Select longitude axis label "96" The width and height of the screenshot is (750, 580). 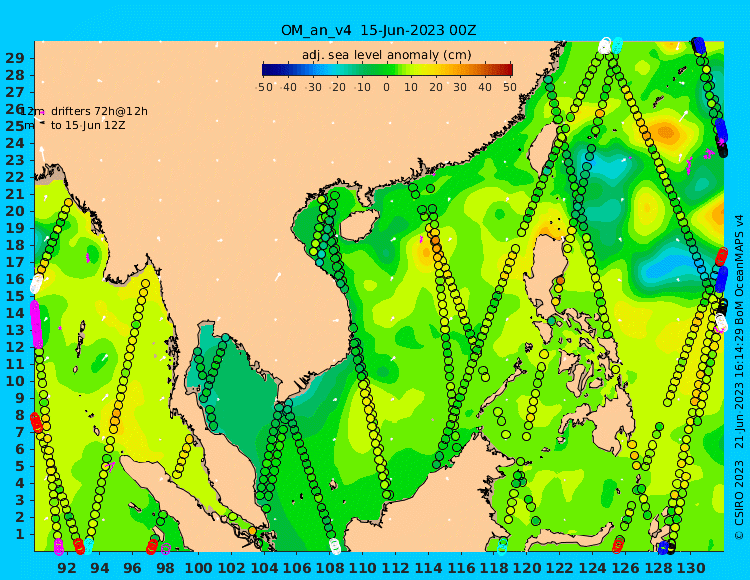click(x=132, y=568)
